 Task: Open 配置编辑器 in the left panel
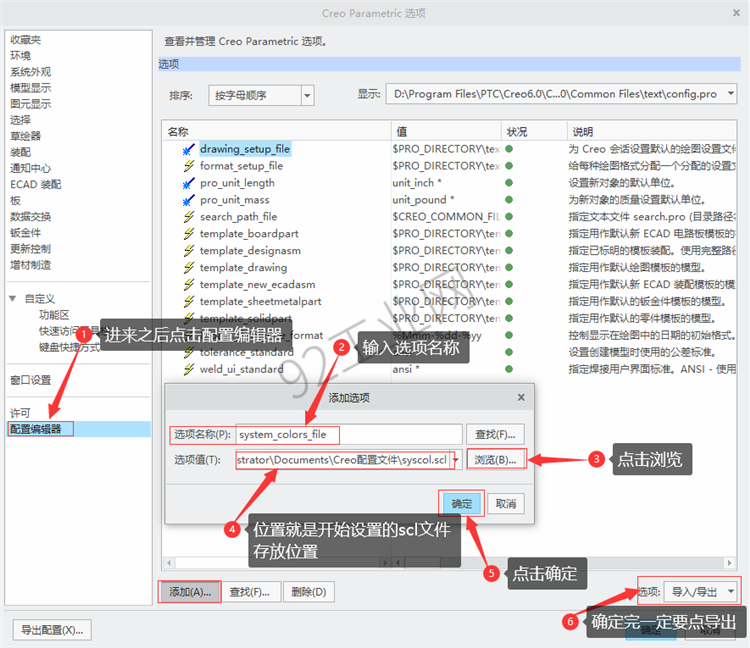(36, 429)
